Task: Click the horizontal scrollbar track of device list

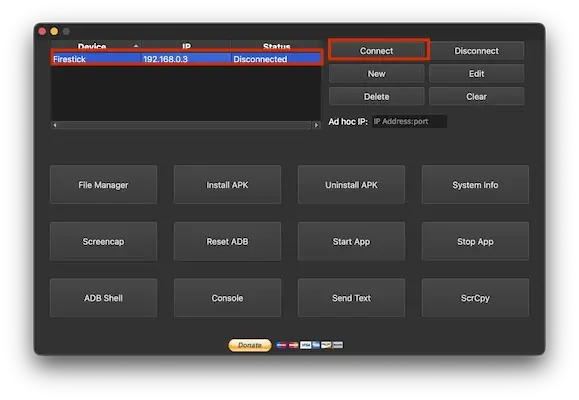Action: click(x=185, y=125)
